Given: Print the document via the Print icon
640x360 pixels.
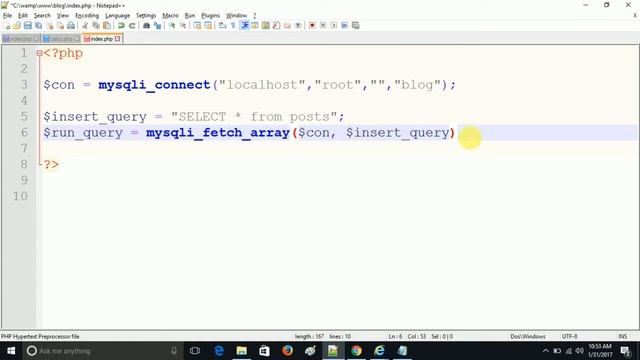Looking at the screenshot, I should 71,26.
